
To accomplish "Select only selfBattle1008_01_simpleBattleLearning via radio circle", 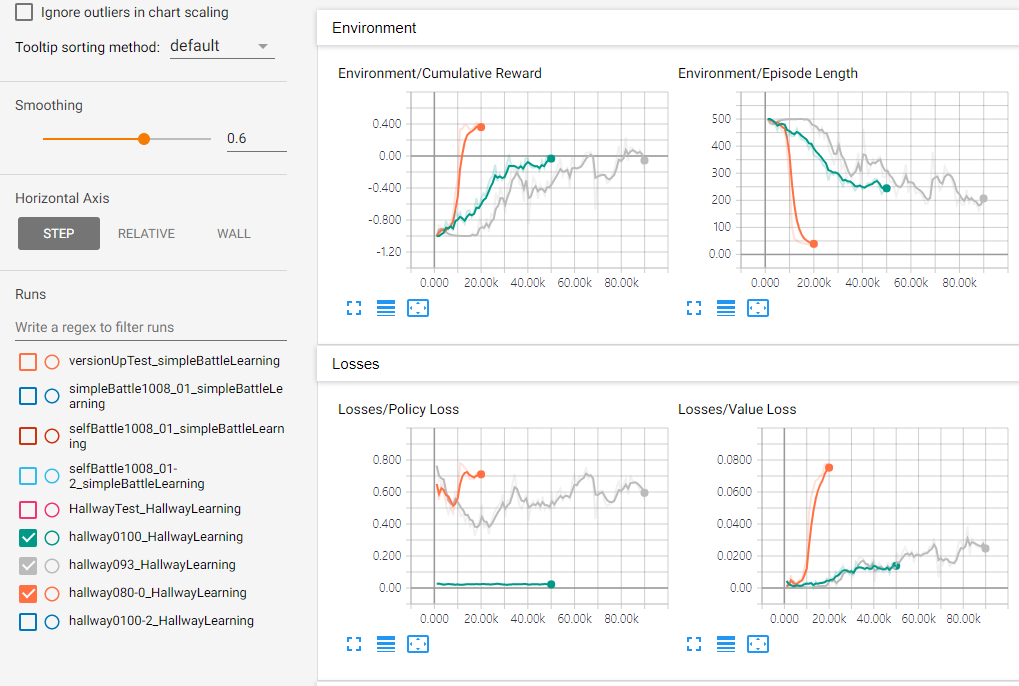I will [x=52, y=436].
